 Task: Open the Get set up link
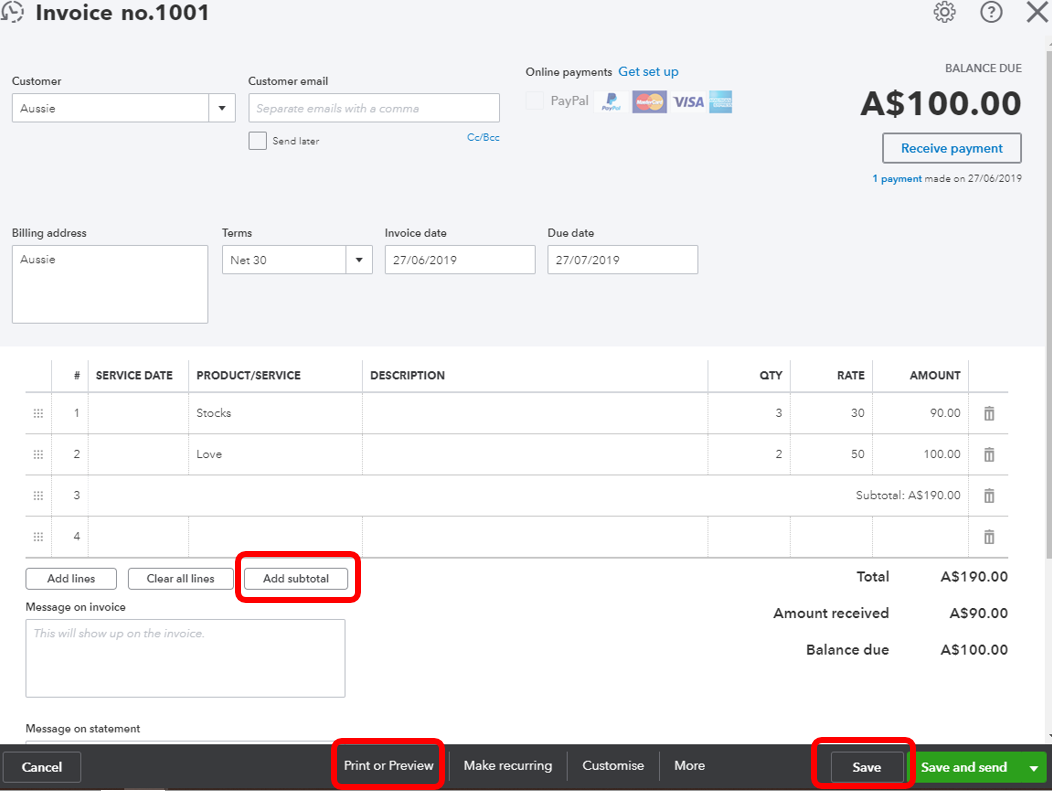[x=648, y=72]
